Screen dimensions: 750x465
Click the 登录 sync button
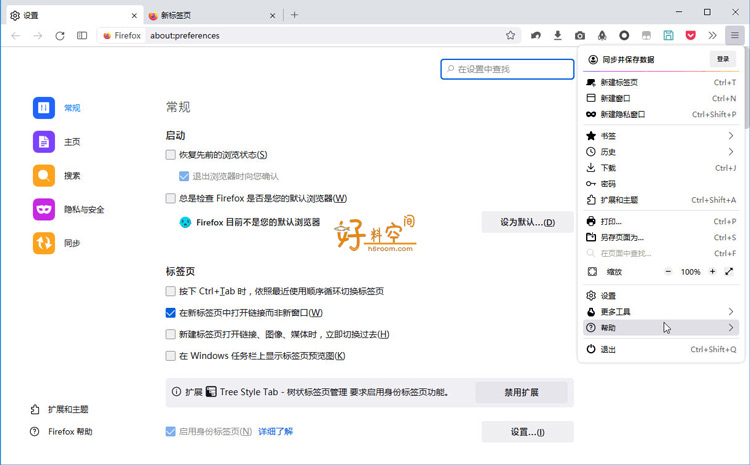pos(723,59)
